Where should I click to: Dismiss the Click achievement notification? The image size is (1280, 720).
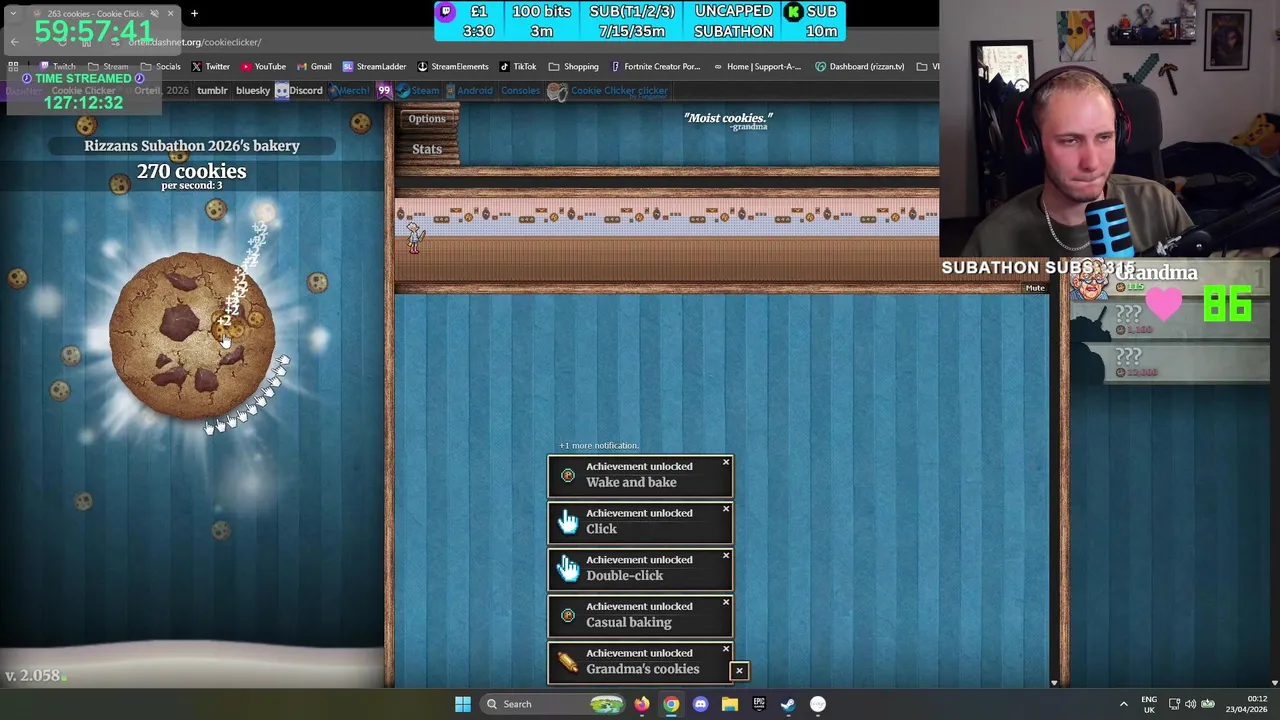(x=726, y=509)
